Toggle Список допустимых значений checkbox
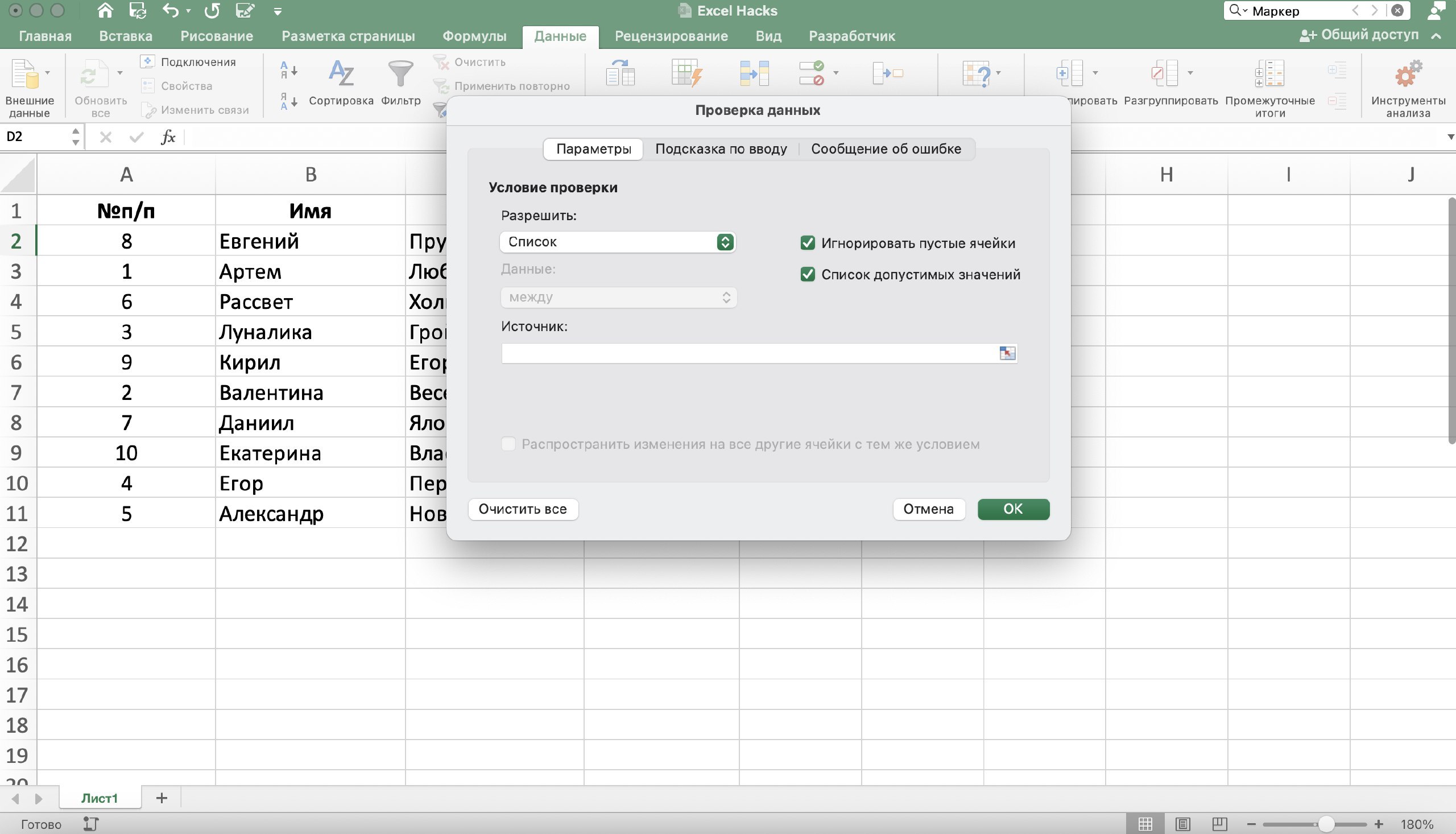The width and height of the screenshot is (1456, 834). (807, 274)
